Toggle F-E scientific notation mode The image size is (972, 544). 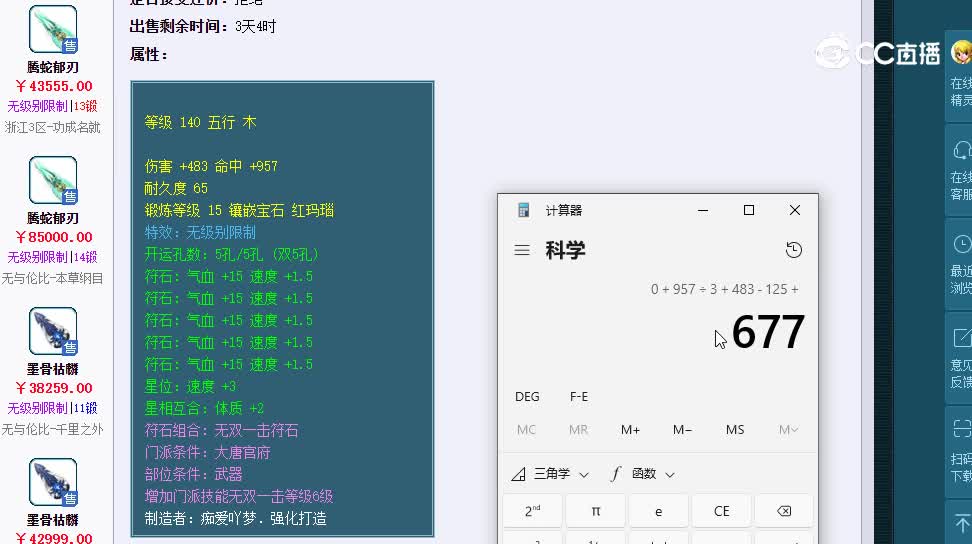[579, 397]
